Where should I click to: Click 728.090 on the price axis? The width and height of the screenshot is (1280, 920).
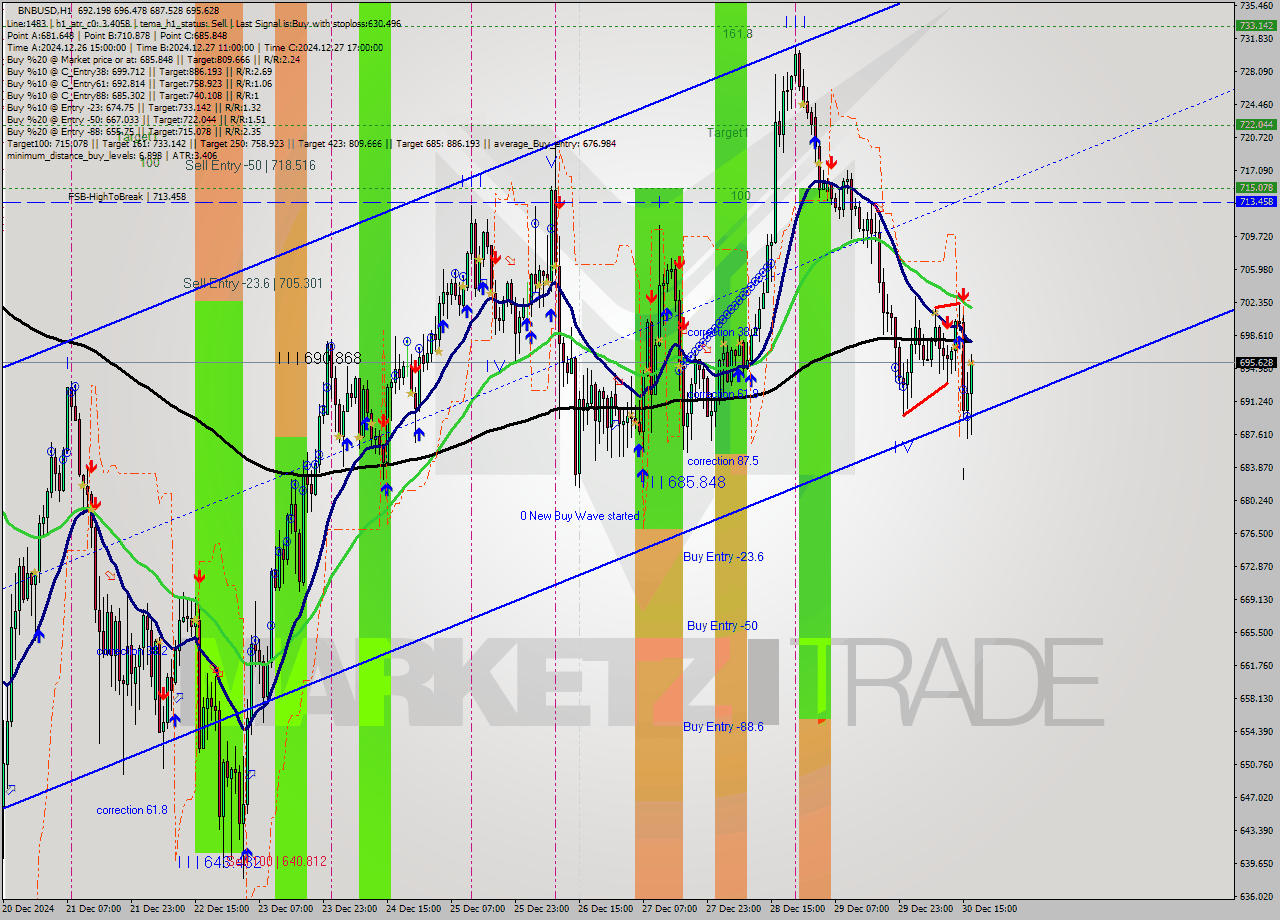[x=1256, y=72]
